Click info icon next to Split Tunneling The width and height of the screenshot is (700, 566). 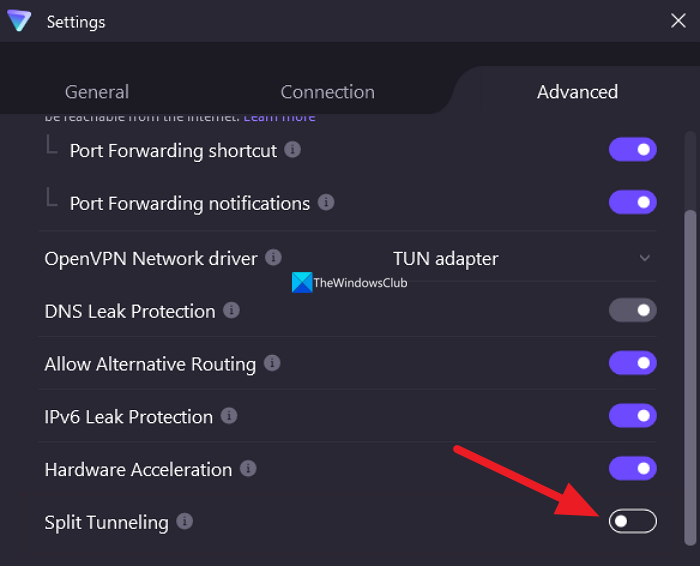point(184,521)
